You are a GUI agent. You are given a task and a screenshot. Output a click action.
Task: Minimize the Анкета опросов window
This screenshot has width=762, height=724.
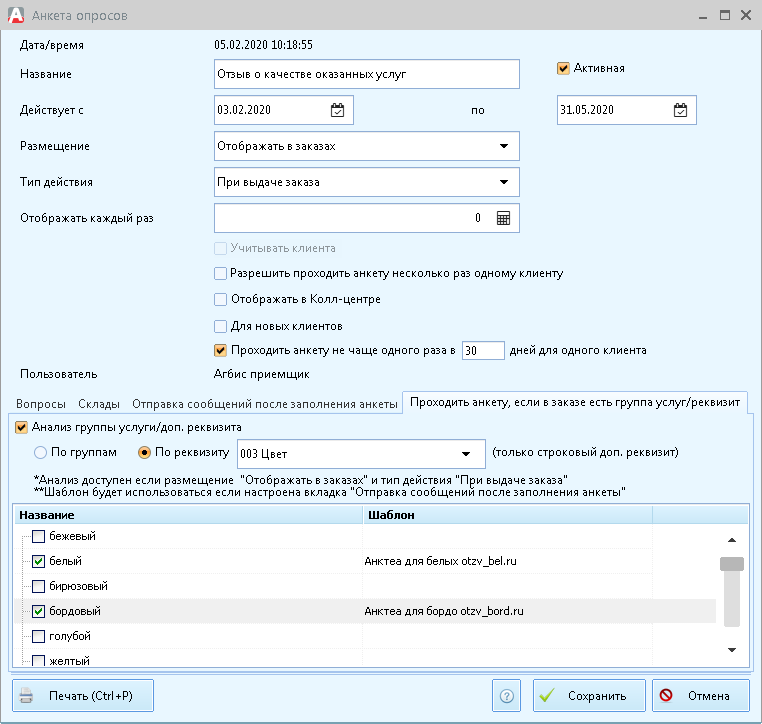coord(703,16)
